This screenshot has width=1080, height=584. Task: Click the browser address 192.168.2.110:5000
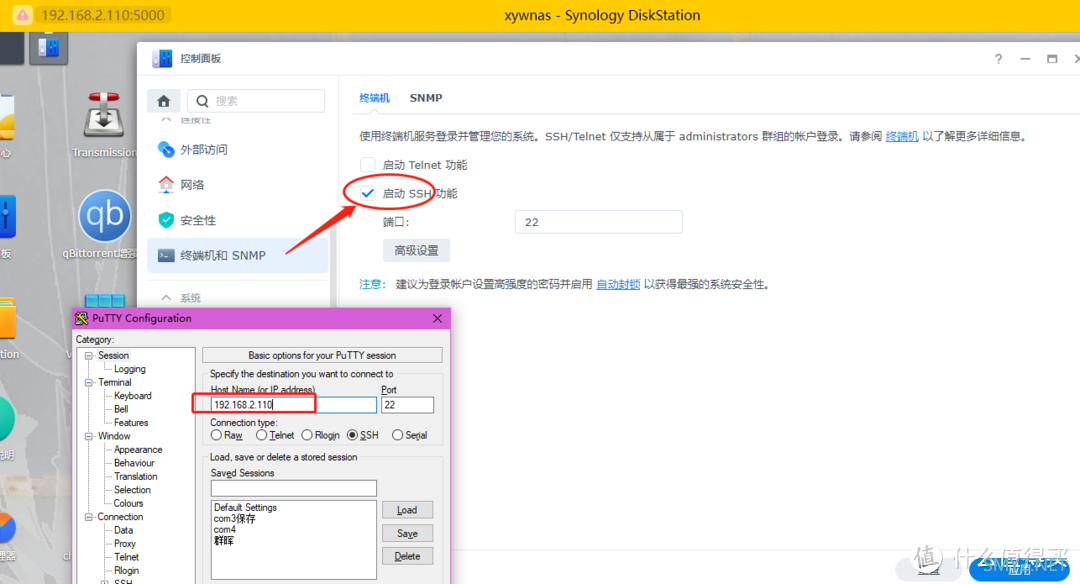click(x=103, y=15)
